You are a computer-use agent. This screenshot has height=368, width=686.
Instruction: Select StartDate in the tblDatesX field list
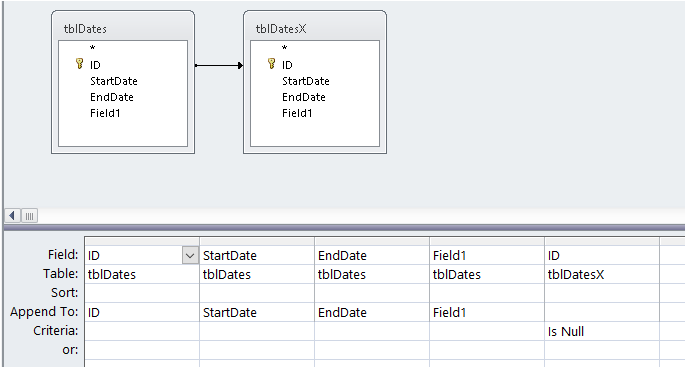click(306, 81)
